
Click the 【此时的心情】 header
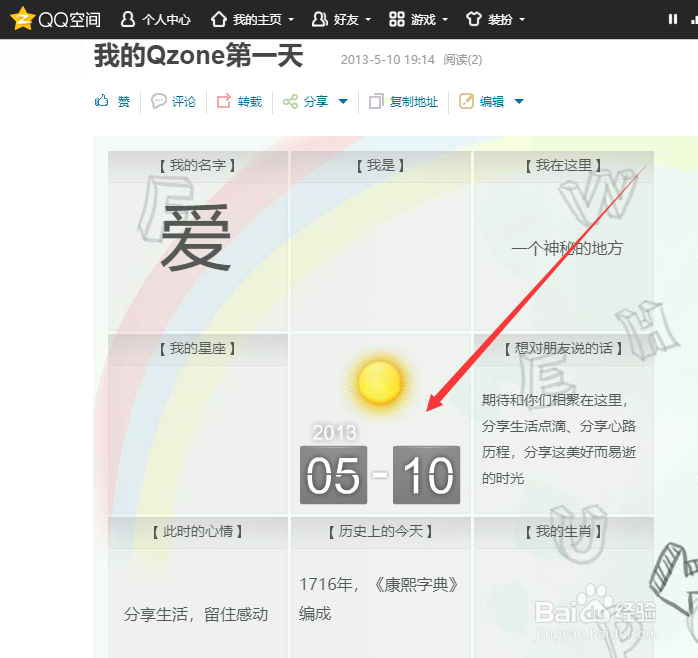click(x=198, y=532)
